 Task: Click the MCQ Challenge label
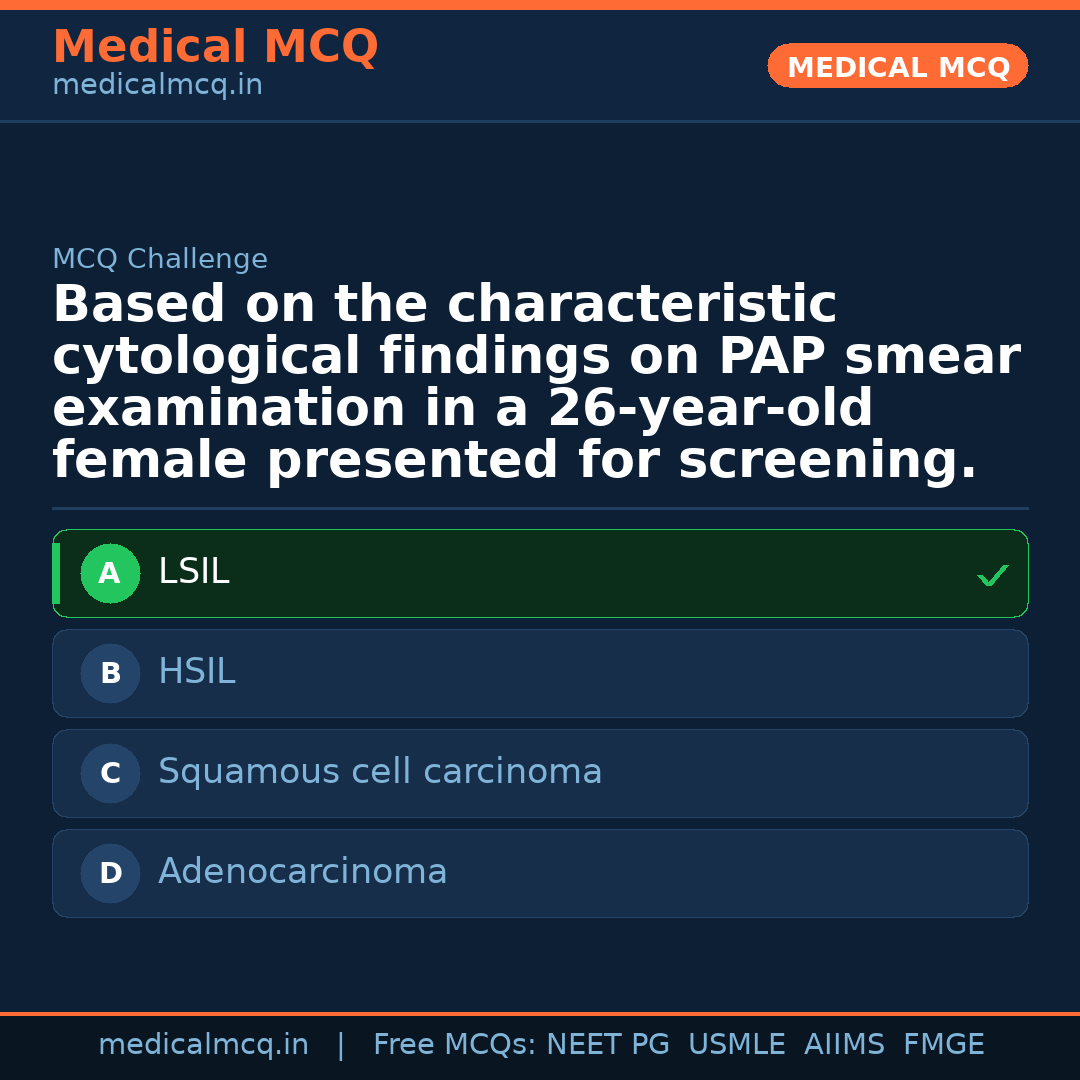[x=160, y=260]
